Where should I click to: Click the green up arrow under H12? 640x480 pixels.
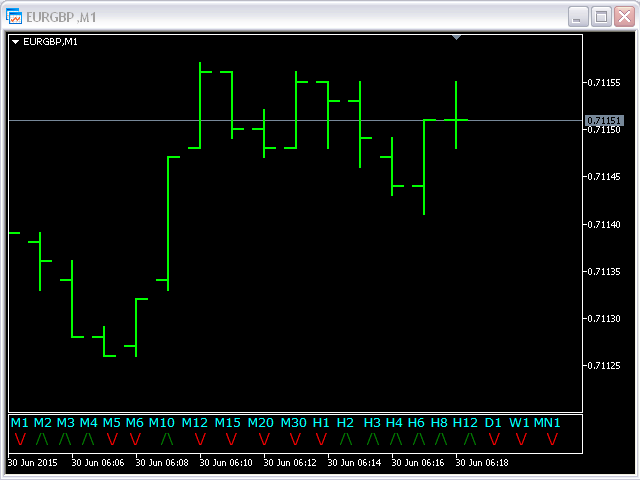(x=470, y=440)
